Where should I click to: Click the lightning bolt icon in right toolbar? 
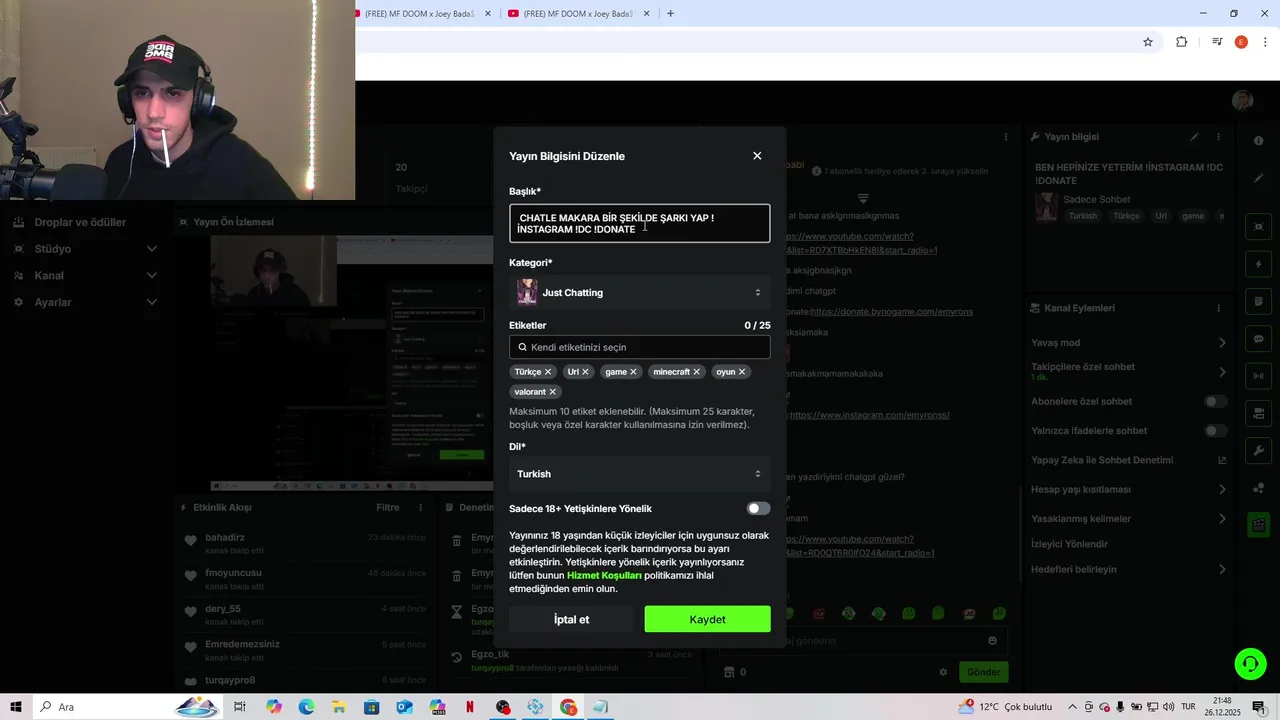click(x=1259, y=265)
